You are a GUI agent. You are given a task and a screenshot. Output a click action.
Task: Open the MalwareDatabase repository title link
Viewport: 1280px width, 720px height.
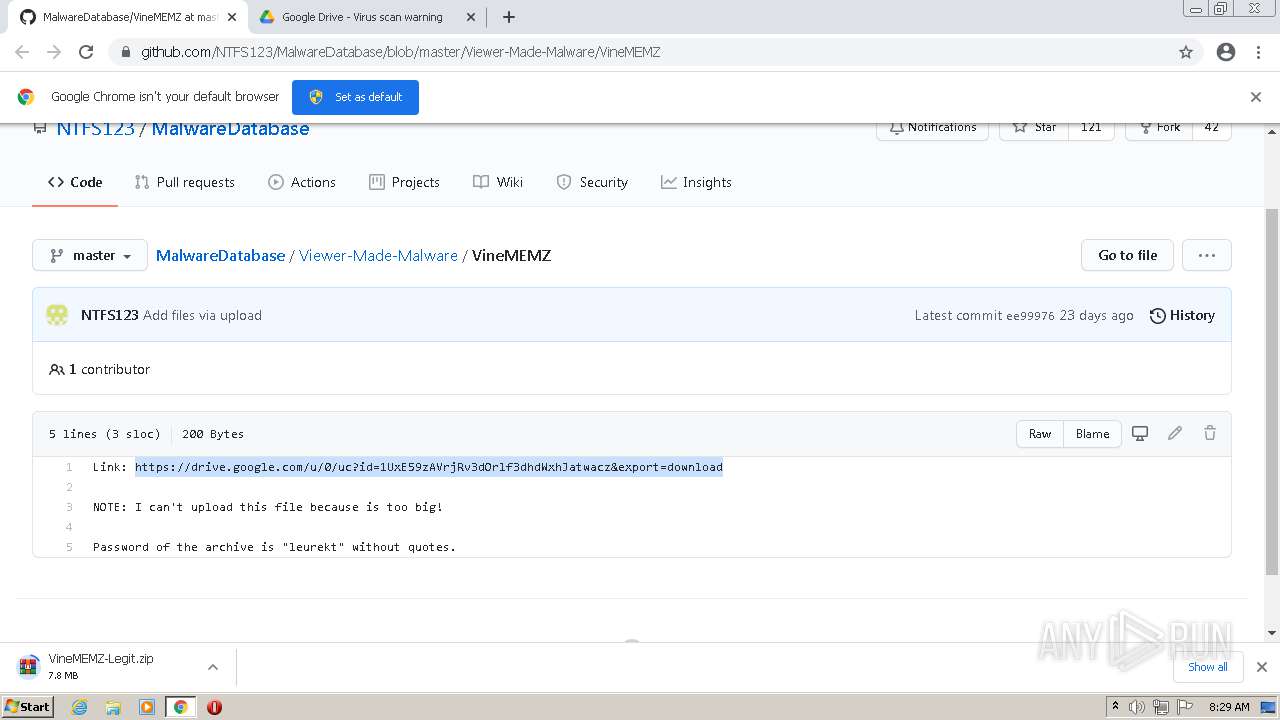tap(230, 129)
